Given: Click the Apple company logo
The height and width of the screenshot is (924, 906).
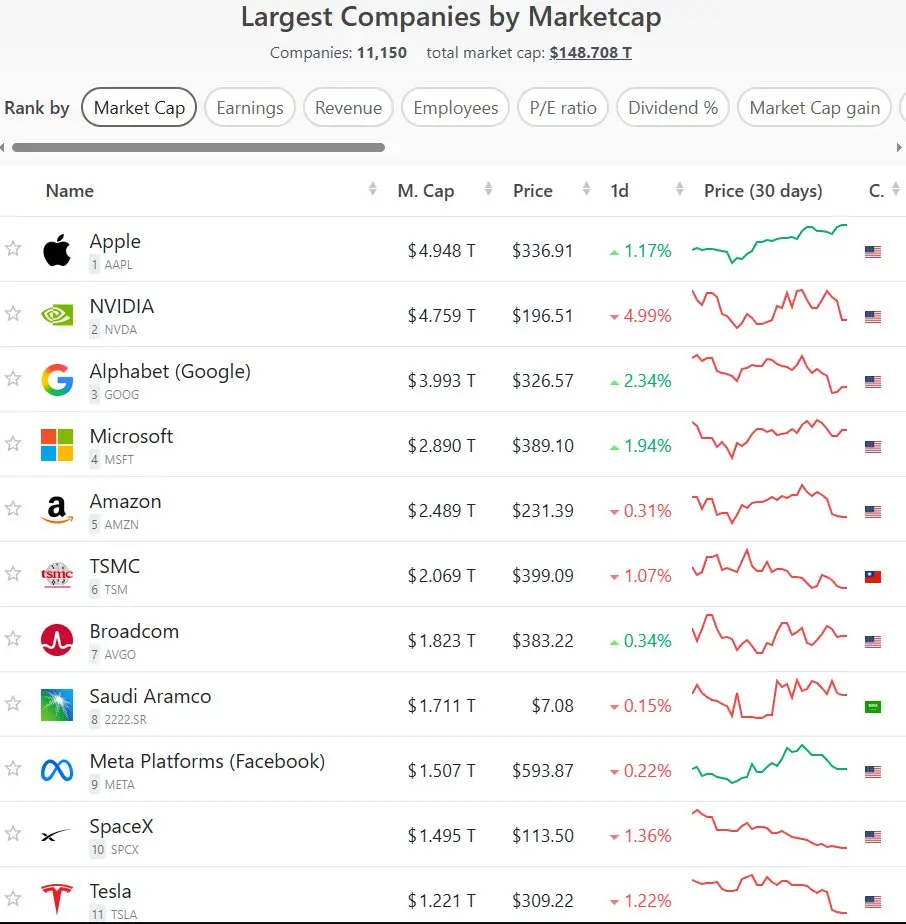Looking at the screenshot, I should pyautogui.click(x=57, y=250).
